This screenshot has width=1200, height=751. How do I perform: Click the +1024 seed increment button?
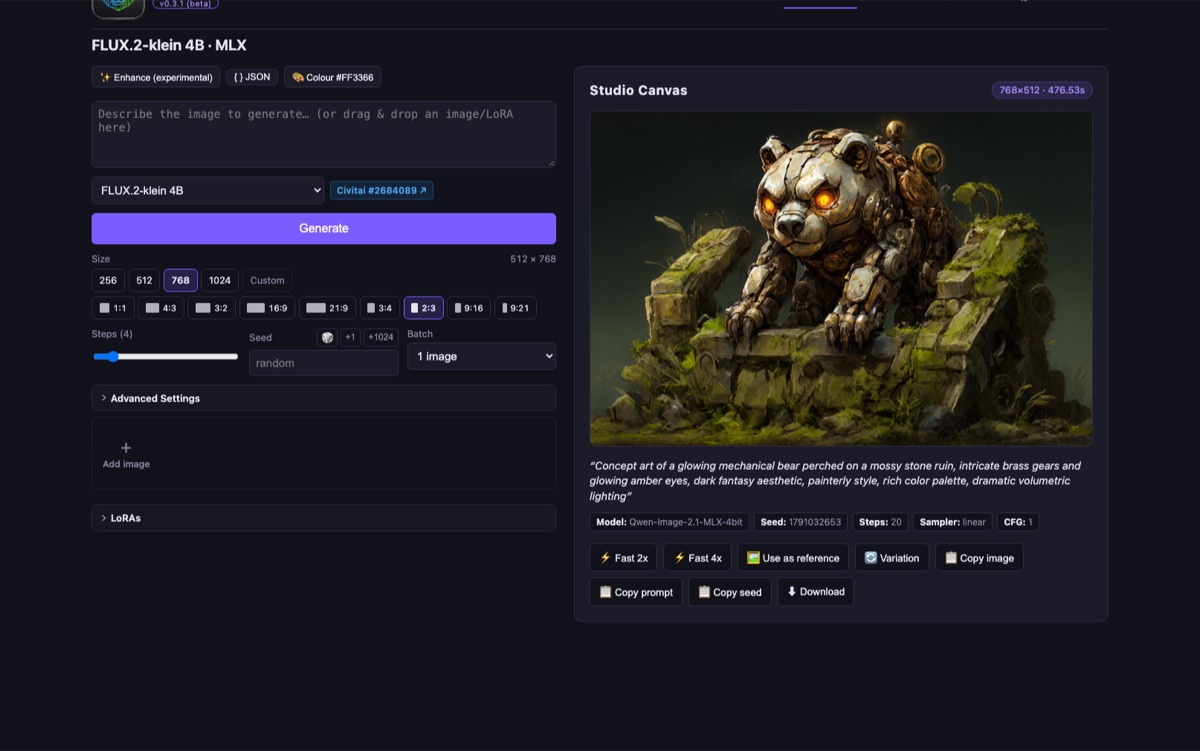(x=381, y=338)
